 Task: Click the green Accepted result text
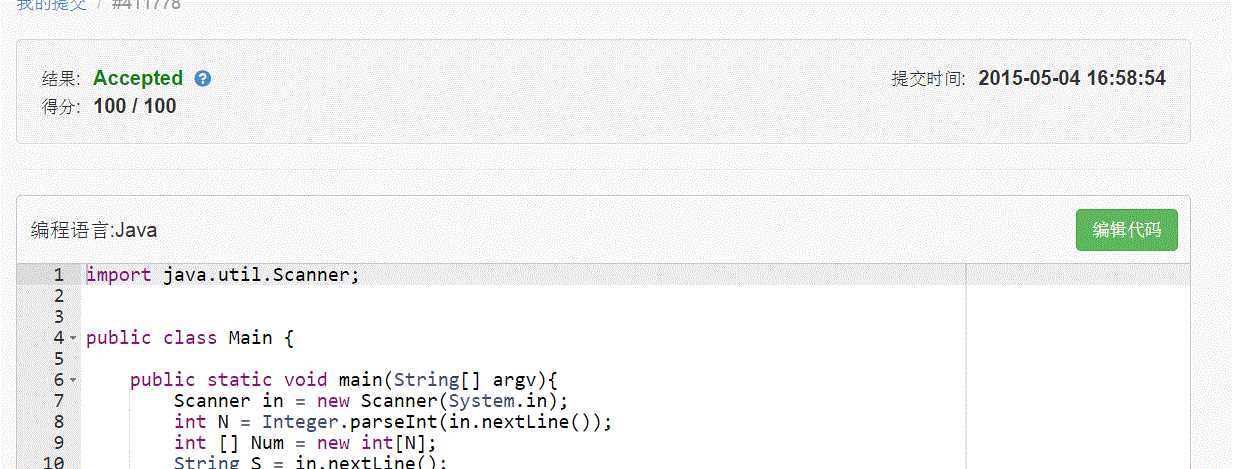138,78
